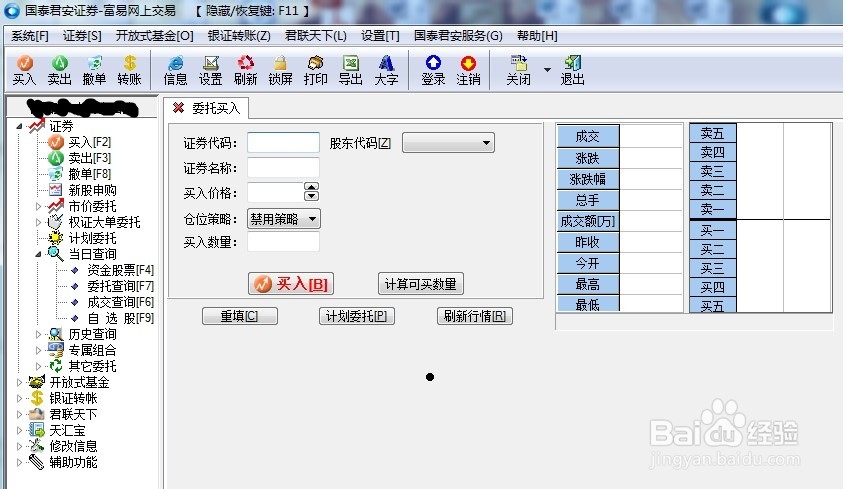The width and height of the screenshot is (846, 489).
Task: Click the 证券代码 input field
Action: 283,143
